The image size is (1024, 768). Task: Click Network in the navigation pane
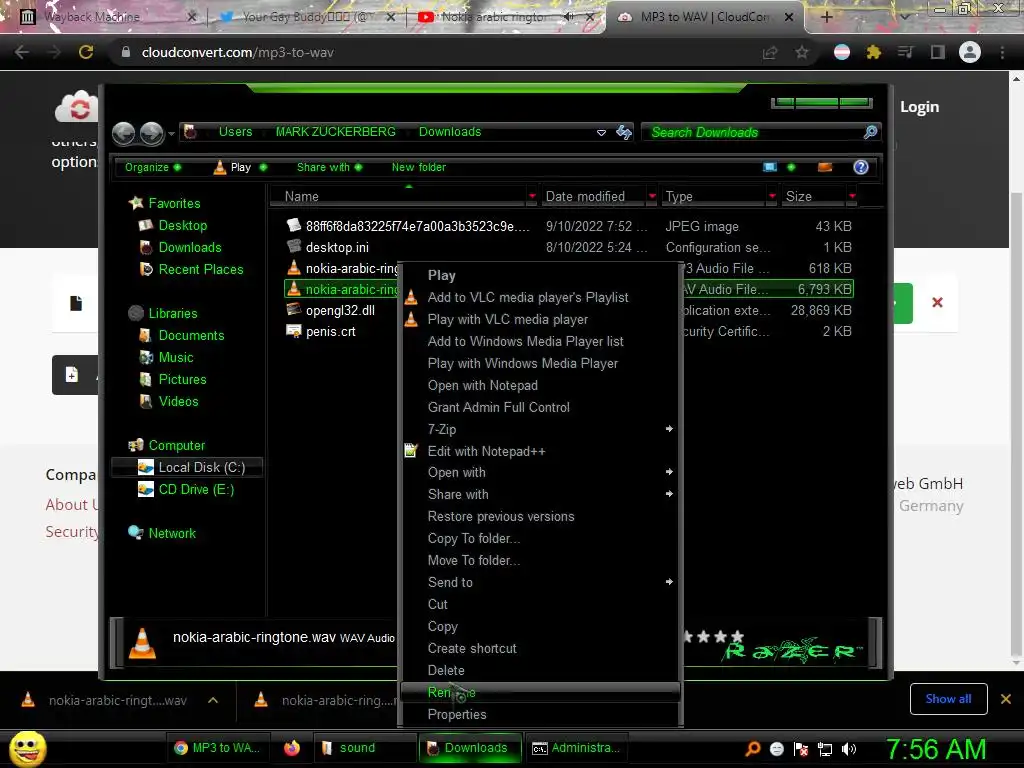pyautogui.click(x=163, y=534)
